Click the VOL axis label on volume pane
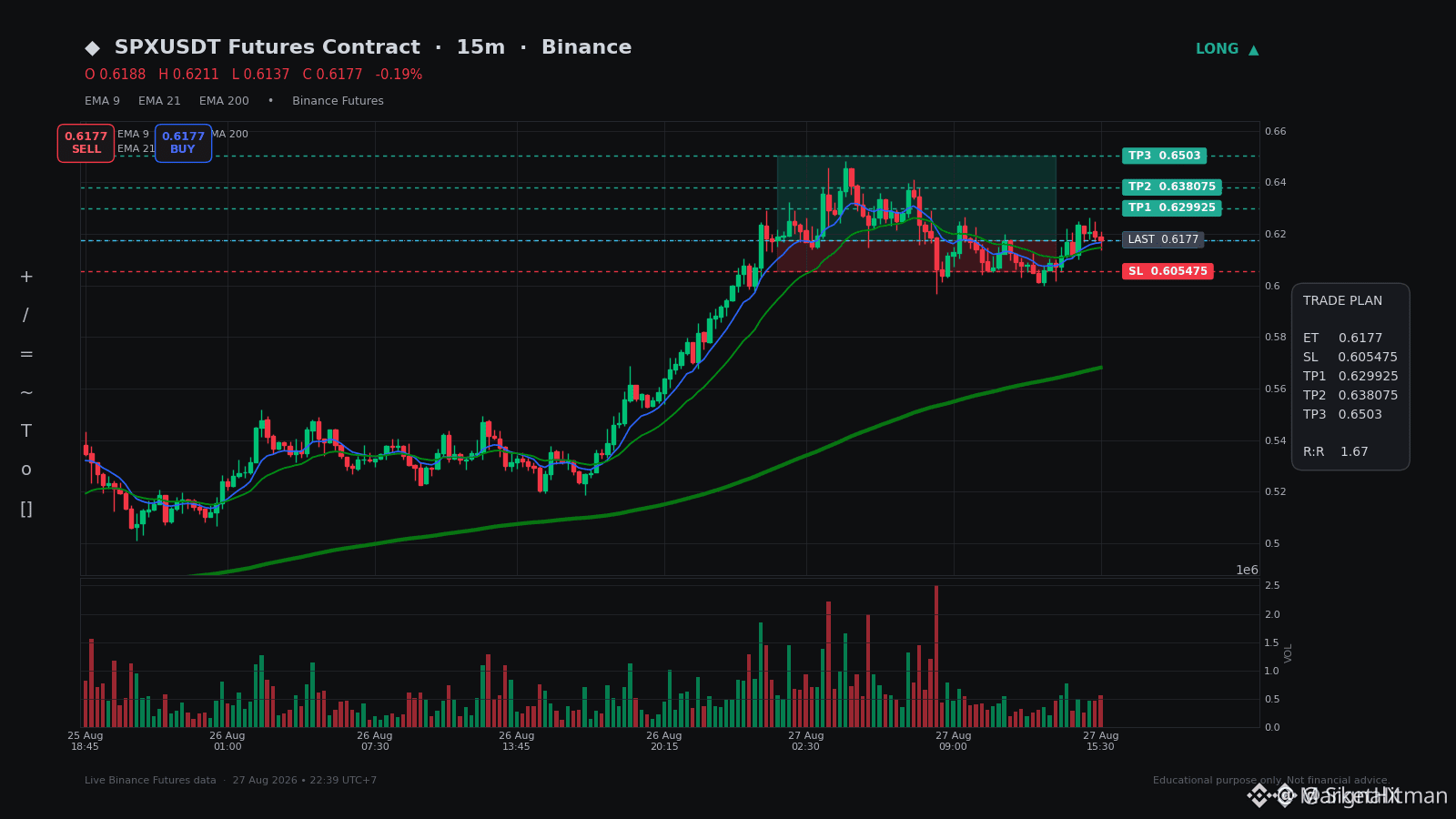Image resolution: width=1456 pixels, height=819 pixels. pyautogui.click(x=1288, y=652)
